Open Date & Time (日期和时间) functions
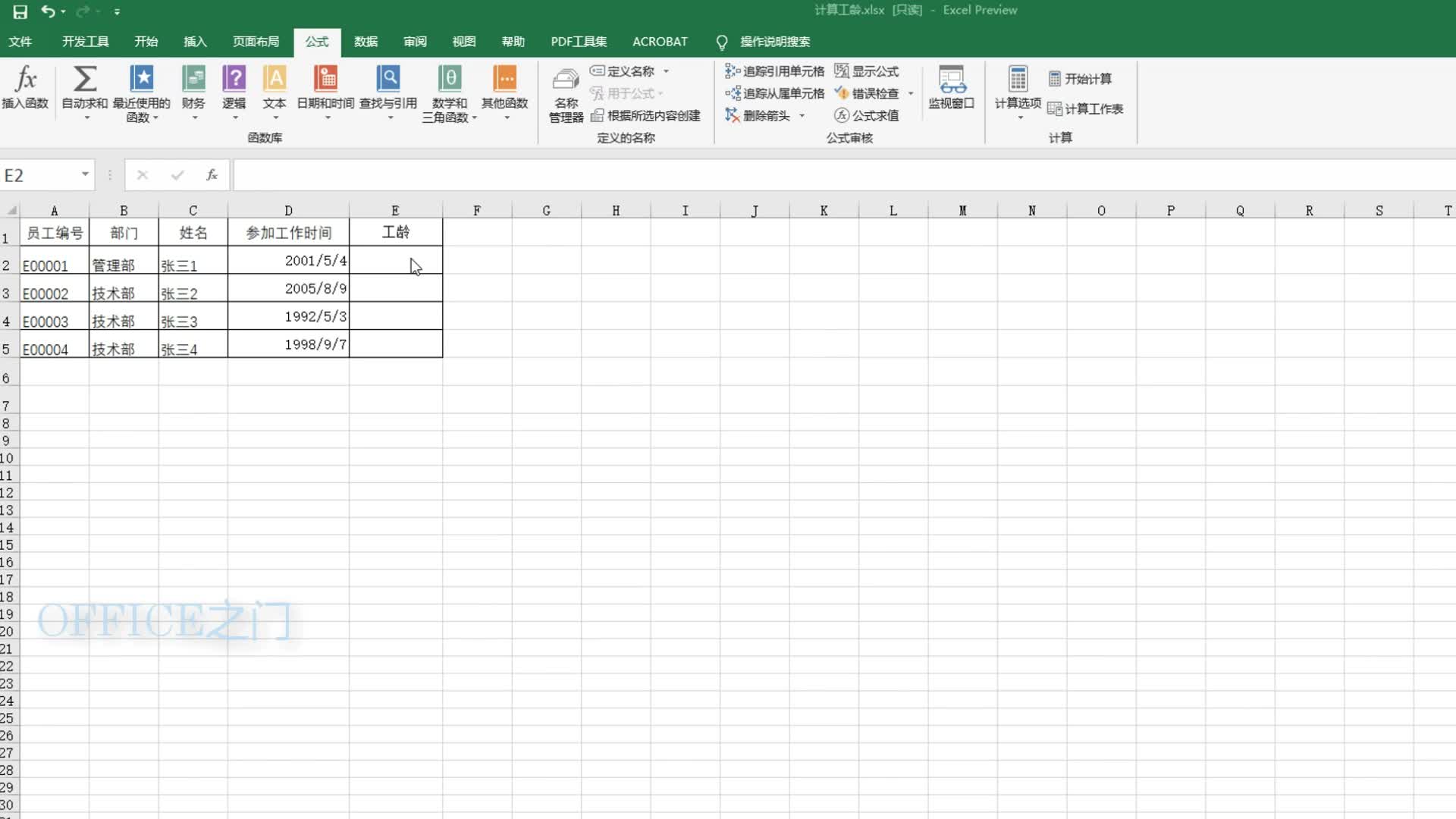Screen dimensions: 1456x819 [325, 91]
